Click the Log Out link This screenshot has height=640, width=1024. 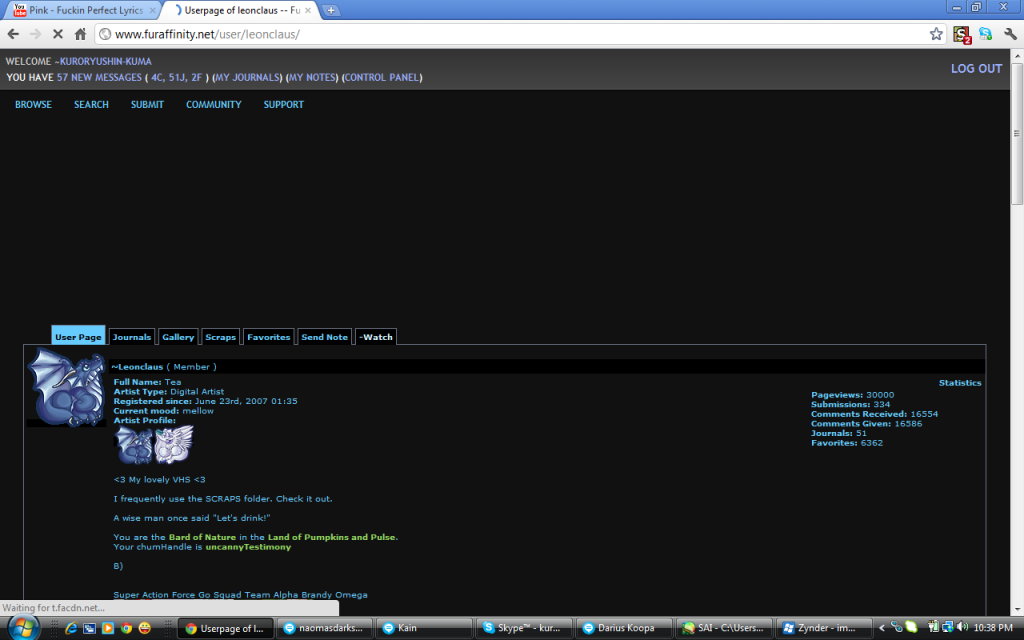tap(976, 69)
